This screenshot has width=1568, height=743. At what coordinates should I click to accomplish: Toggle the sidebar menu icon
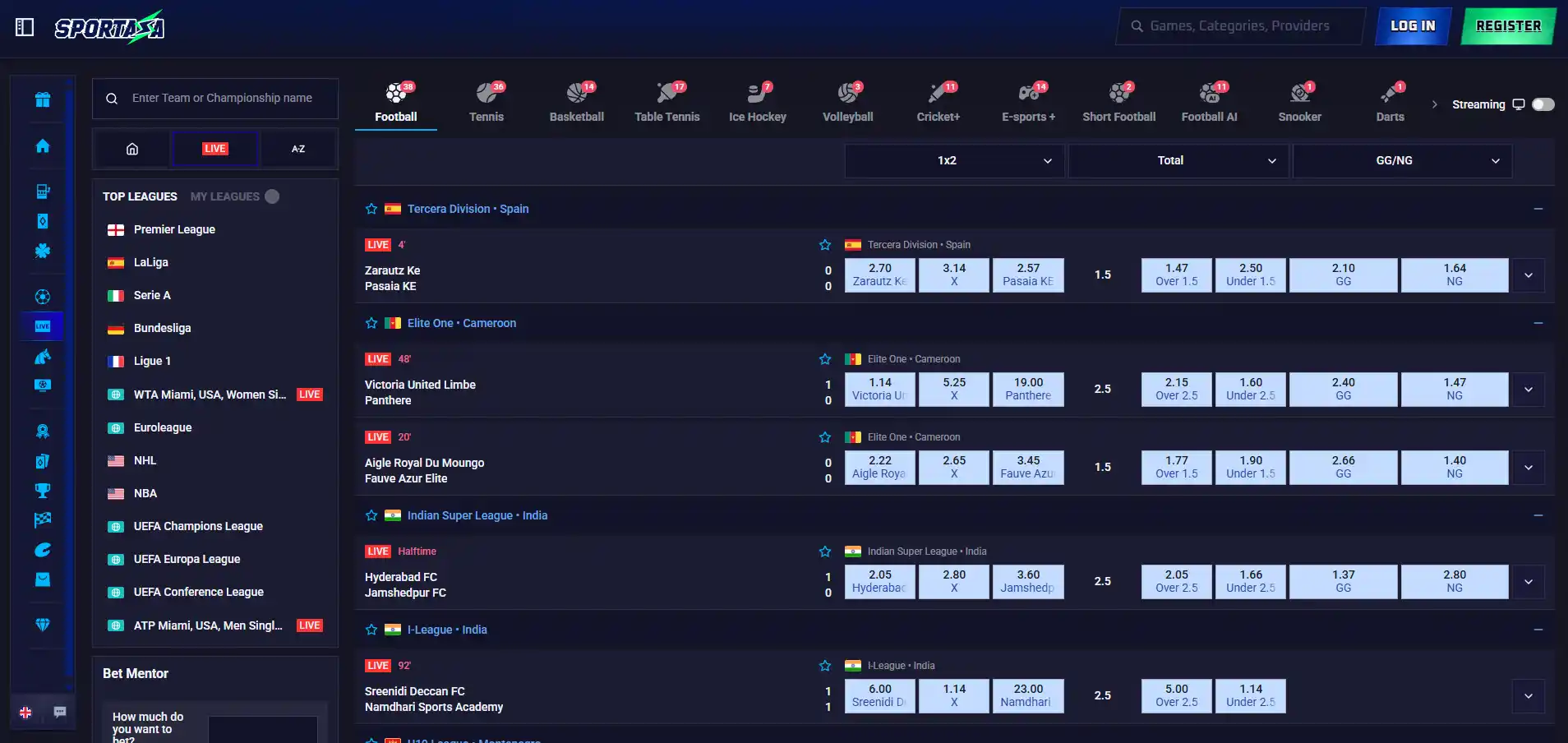pos(25,27)
